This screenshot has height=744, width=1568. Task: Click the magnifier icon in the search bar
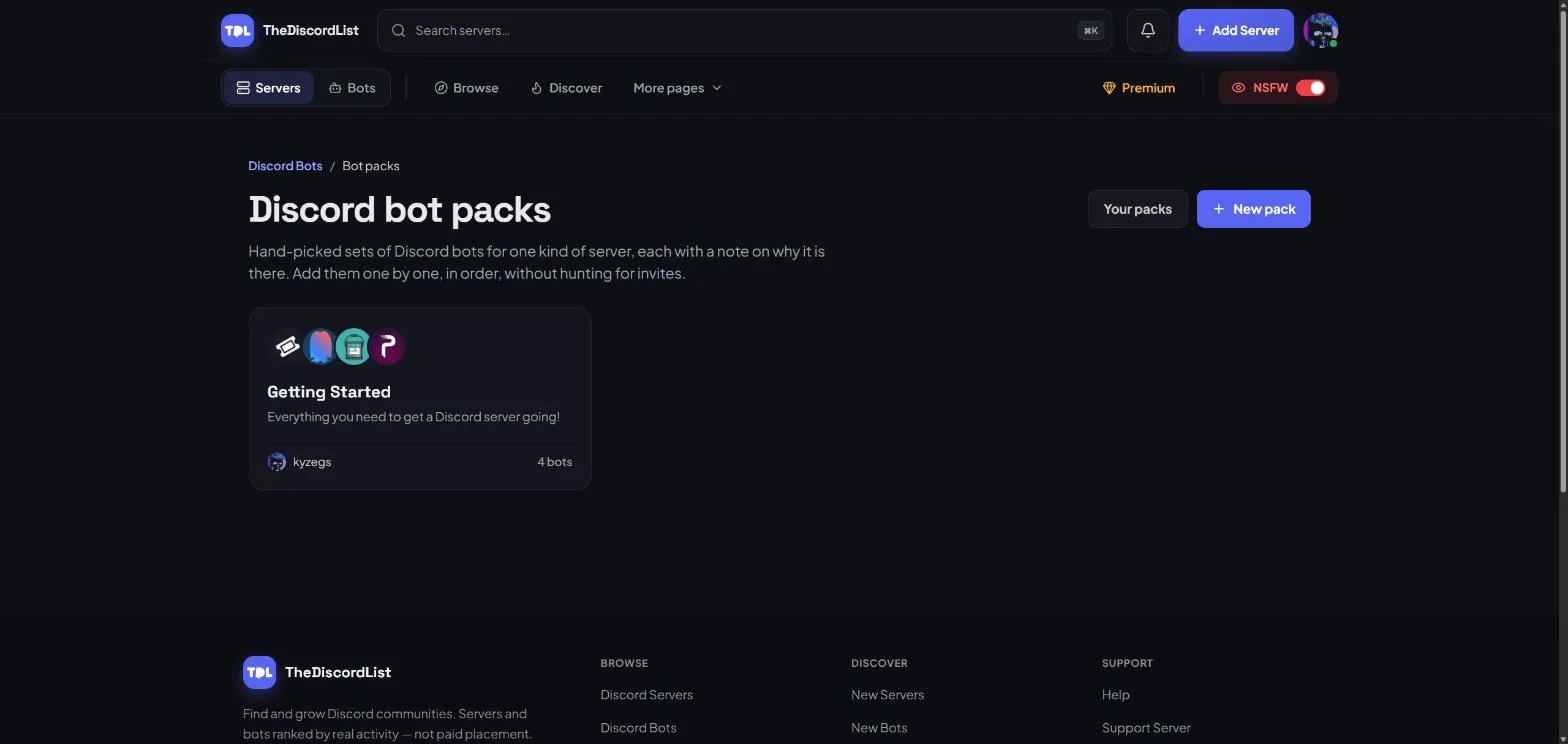click(x=398, y=30)
